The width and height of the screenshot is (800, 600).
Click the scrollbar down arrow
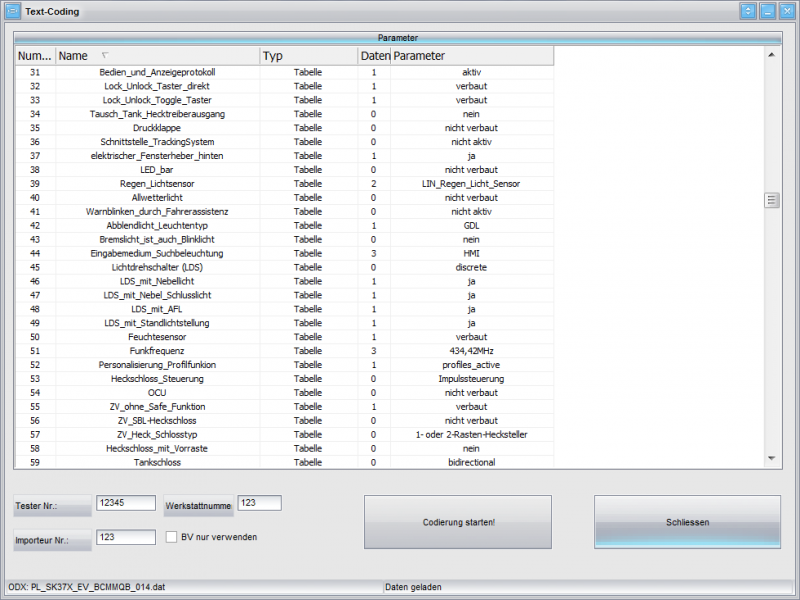click(x=771, y=459)
